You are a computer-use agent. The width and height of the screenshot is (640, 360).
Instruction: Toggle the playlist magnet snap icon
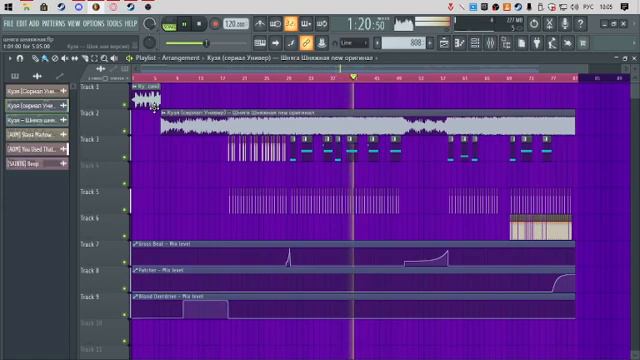[x=20, y=58]
